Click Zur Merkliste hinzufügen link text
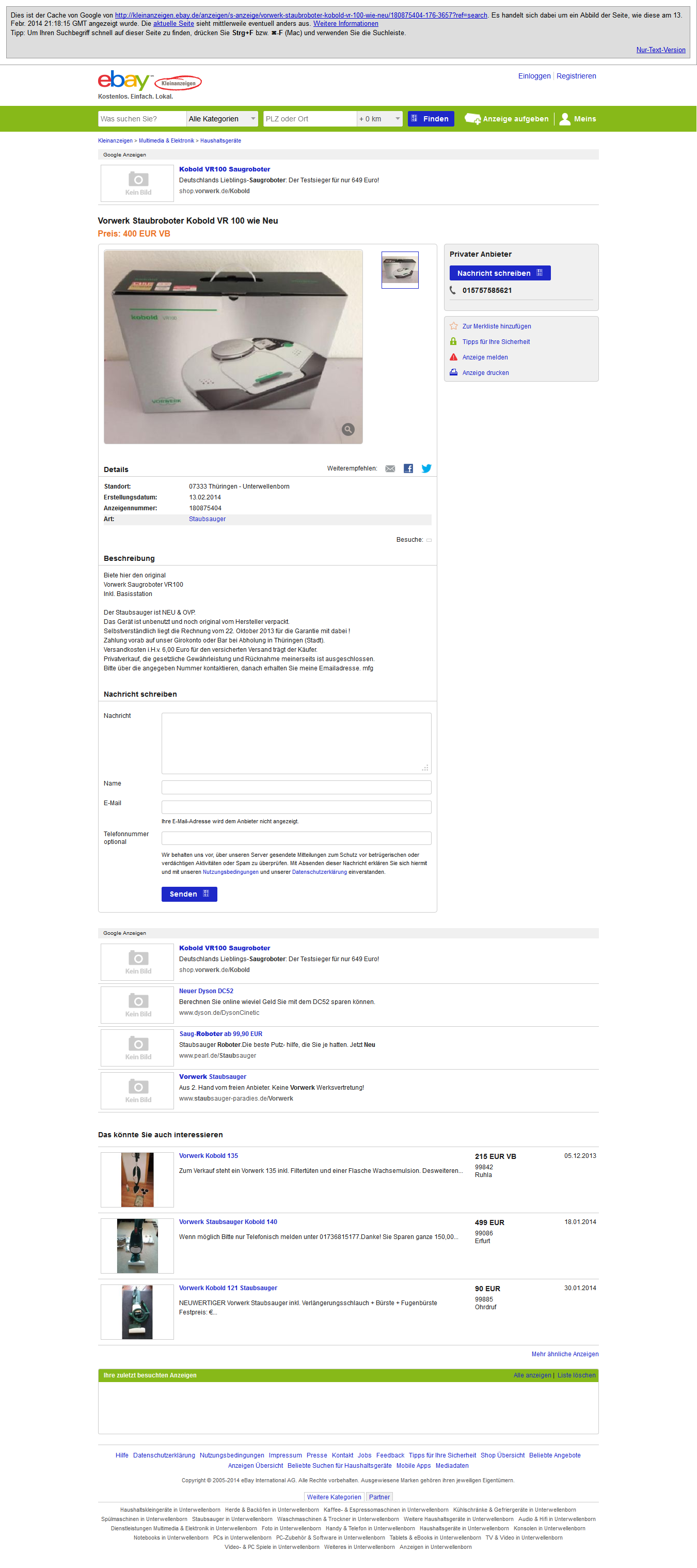The image size is (697, 1568). click(x=497, y=326)
